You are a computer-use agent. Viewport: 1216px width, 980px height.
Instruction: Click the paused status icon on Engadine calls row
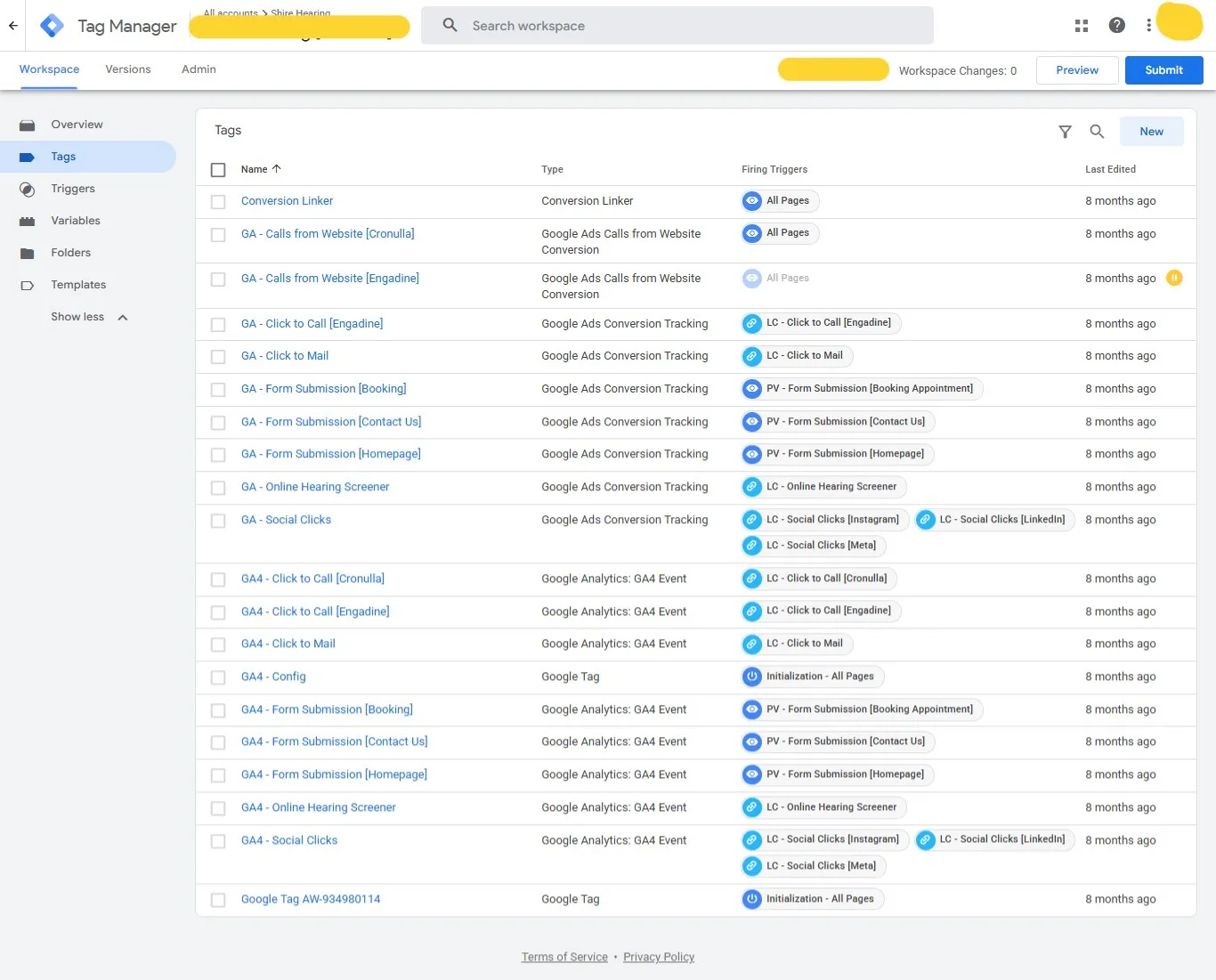coord(1174,278)
